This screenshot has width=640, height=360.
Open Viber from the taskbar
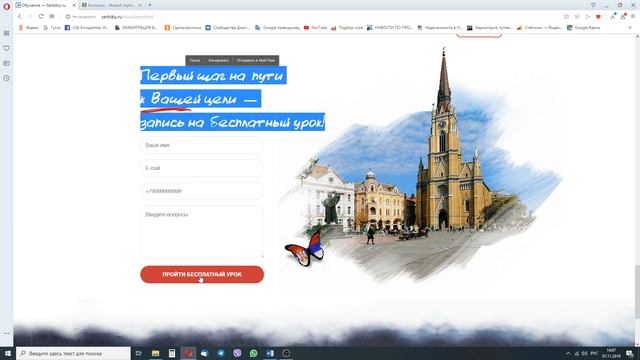[237, 353]
